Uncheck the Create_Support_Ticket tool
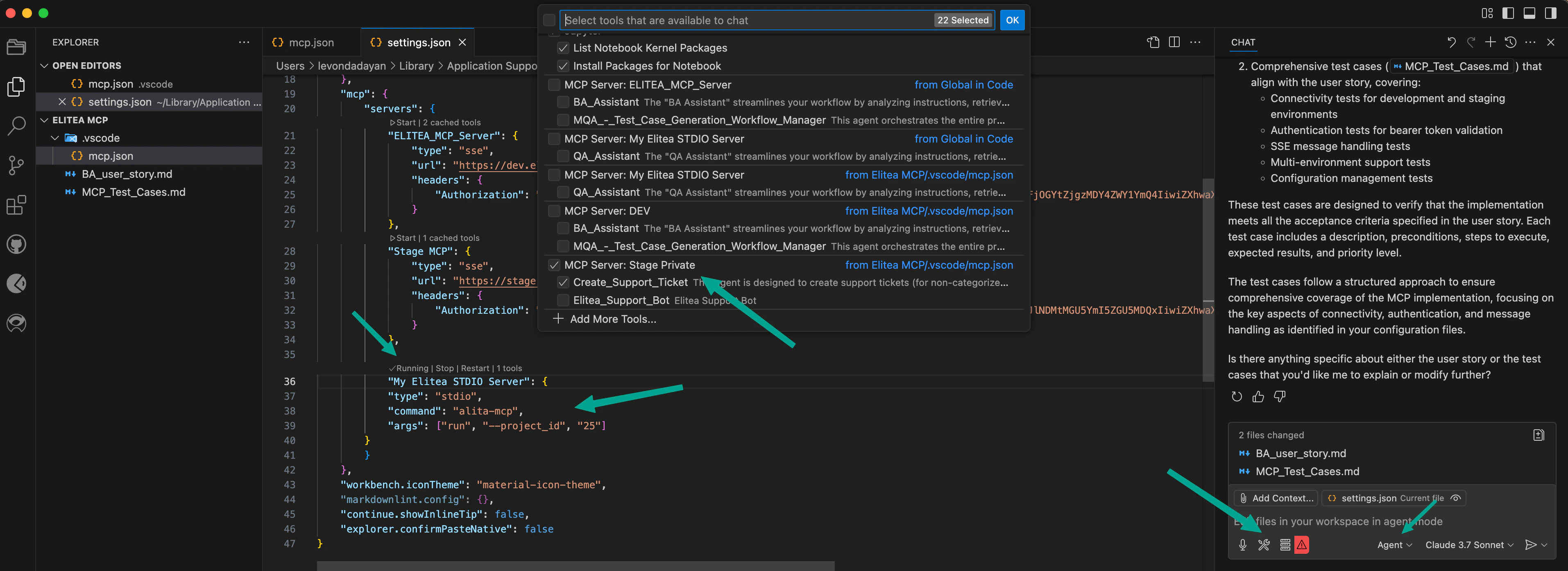This screenshot has width=1568, height=571. pyautogui.click(x=563, y=283)
